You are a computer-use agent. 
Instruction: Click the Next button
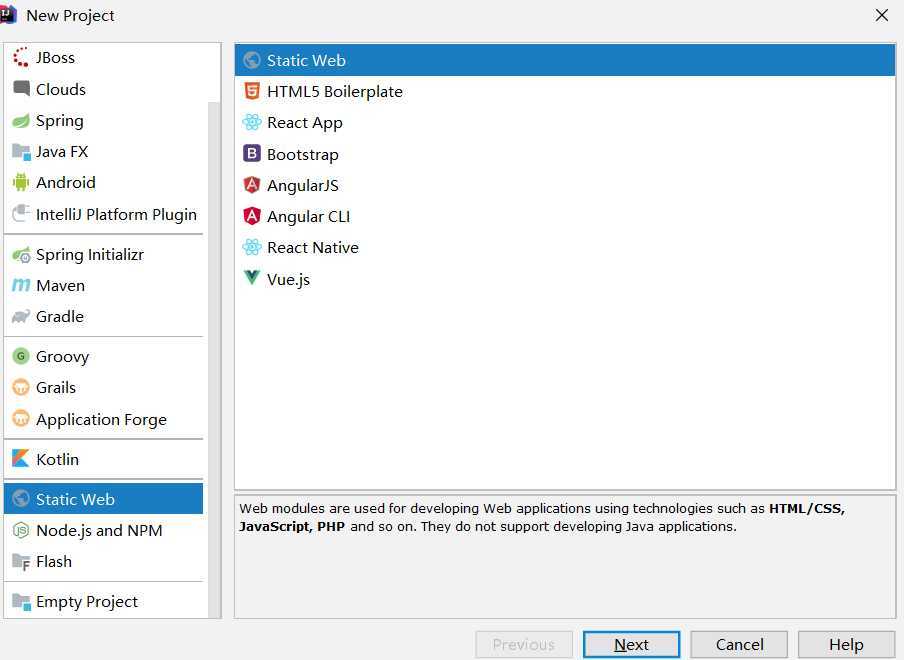(x=631, y=644)
